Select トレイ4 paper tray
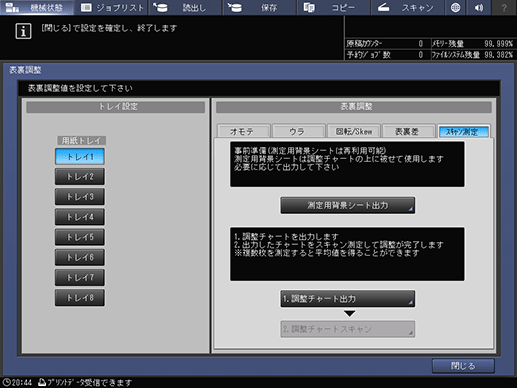The image size is (517, 388). tap(80, 217)
